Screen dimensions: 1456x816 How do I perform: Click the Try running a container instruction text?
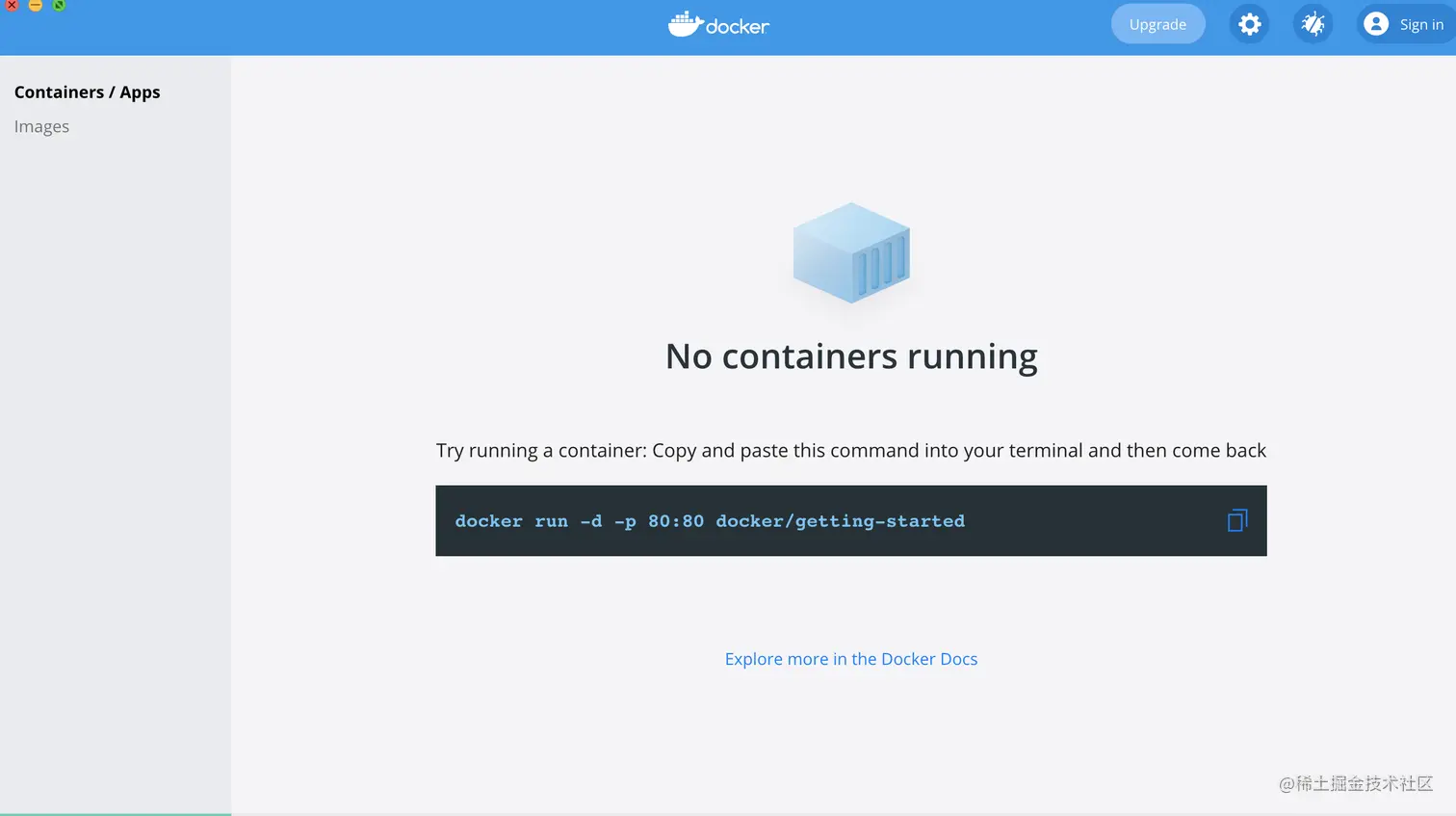(x=851, y=451)
